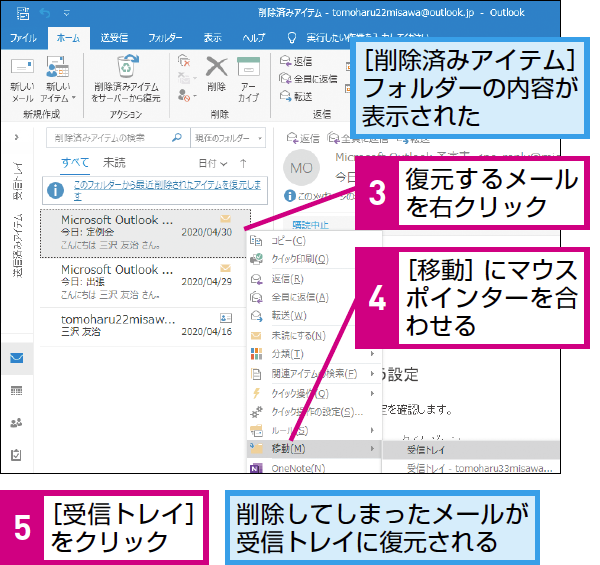
Task: Click Sent Items (送信済みアイテム) in folder pane
Action: [18, 245]
